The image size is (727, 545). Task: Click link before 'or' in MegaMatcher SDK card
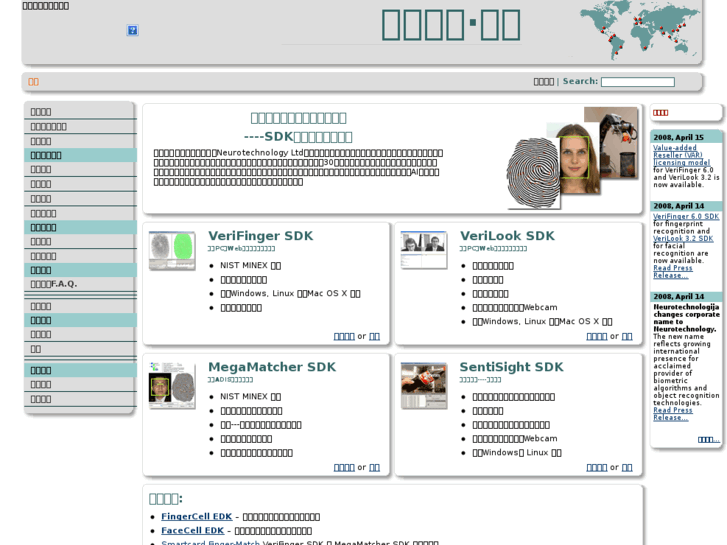344,468
